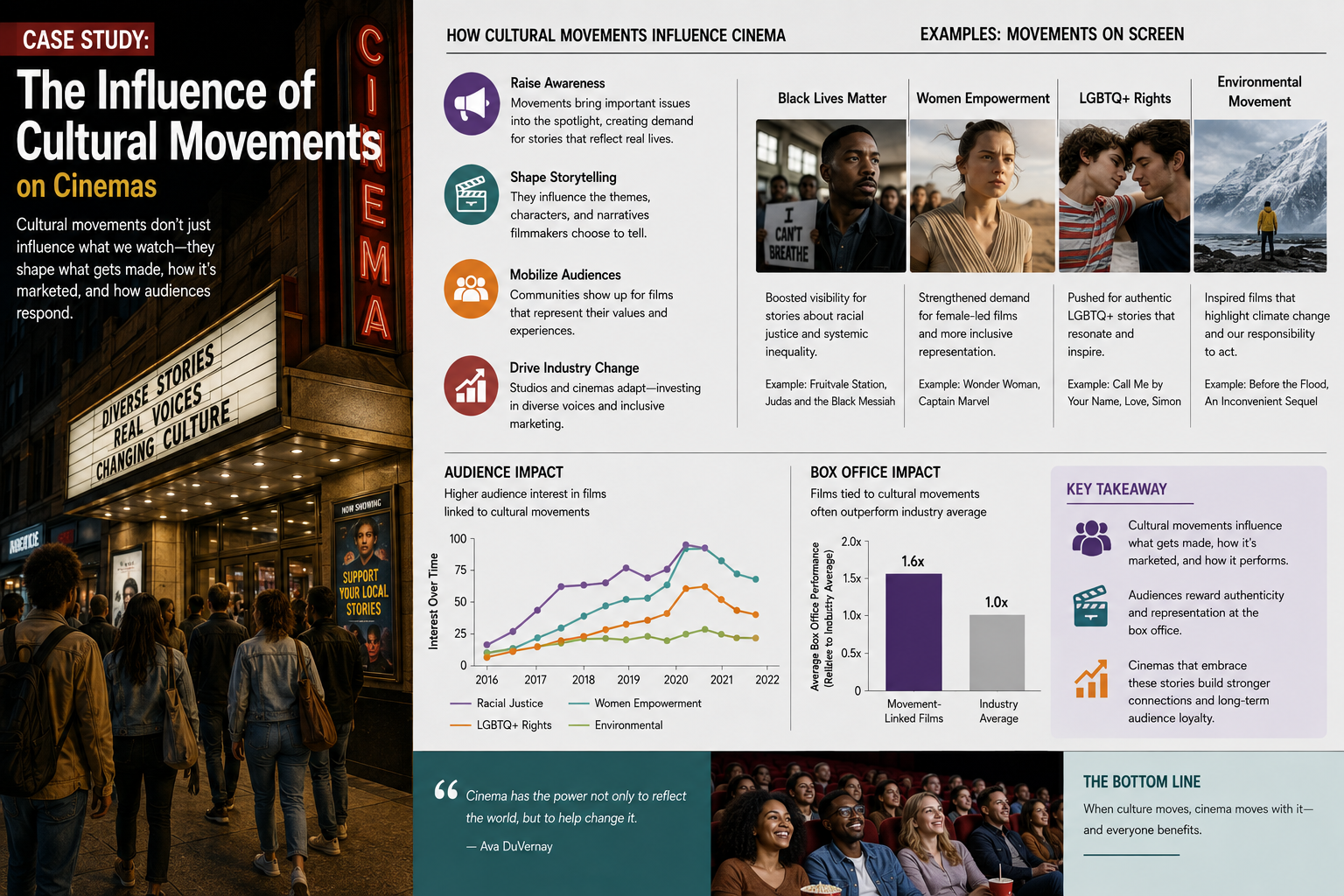Screen dimensions: 1344x896
Task: Click the Women Empowerment column title above the photo
Action: pos(983,98)
